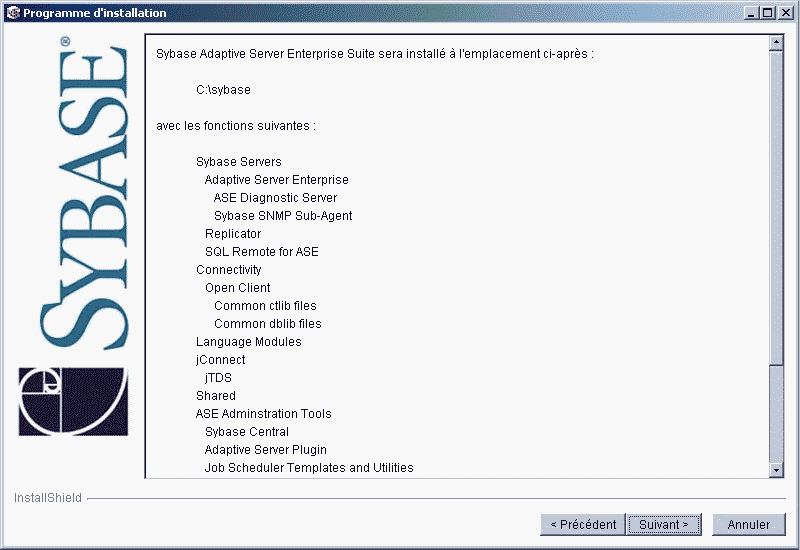Screen dimensions: 800x550
Task: Click the Language Modules entry
Action: tap(248, 342)
